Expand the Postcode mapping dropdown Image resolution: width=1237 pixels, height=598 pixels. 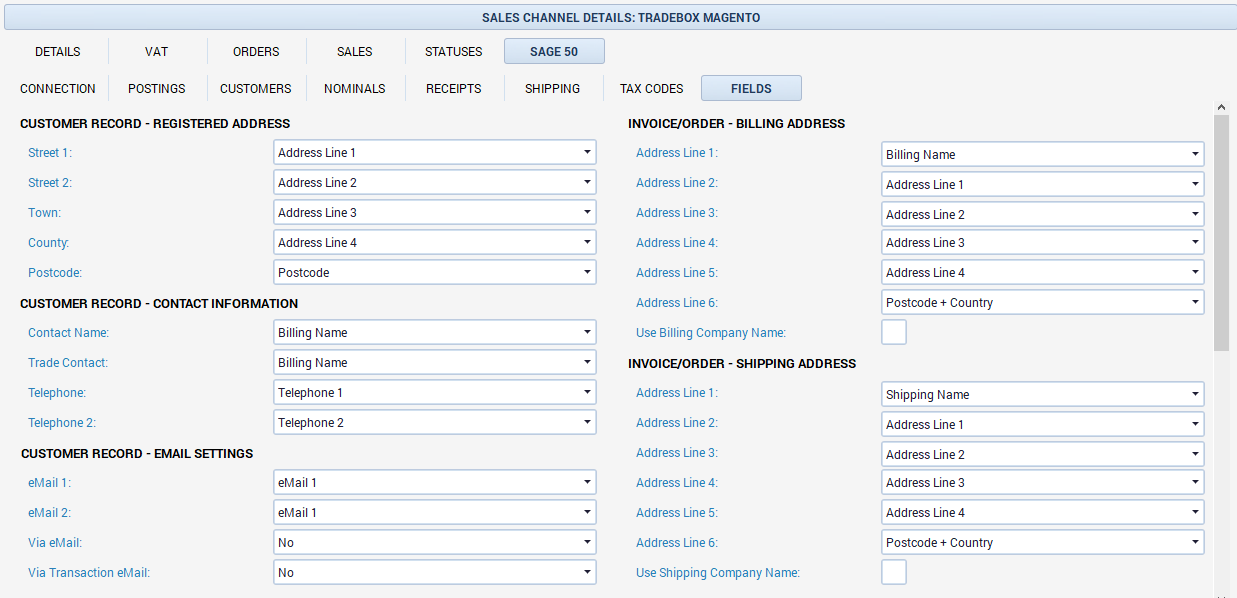[x=434, y=273]
